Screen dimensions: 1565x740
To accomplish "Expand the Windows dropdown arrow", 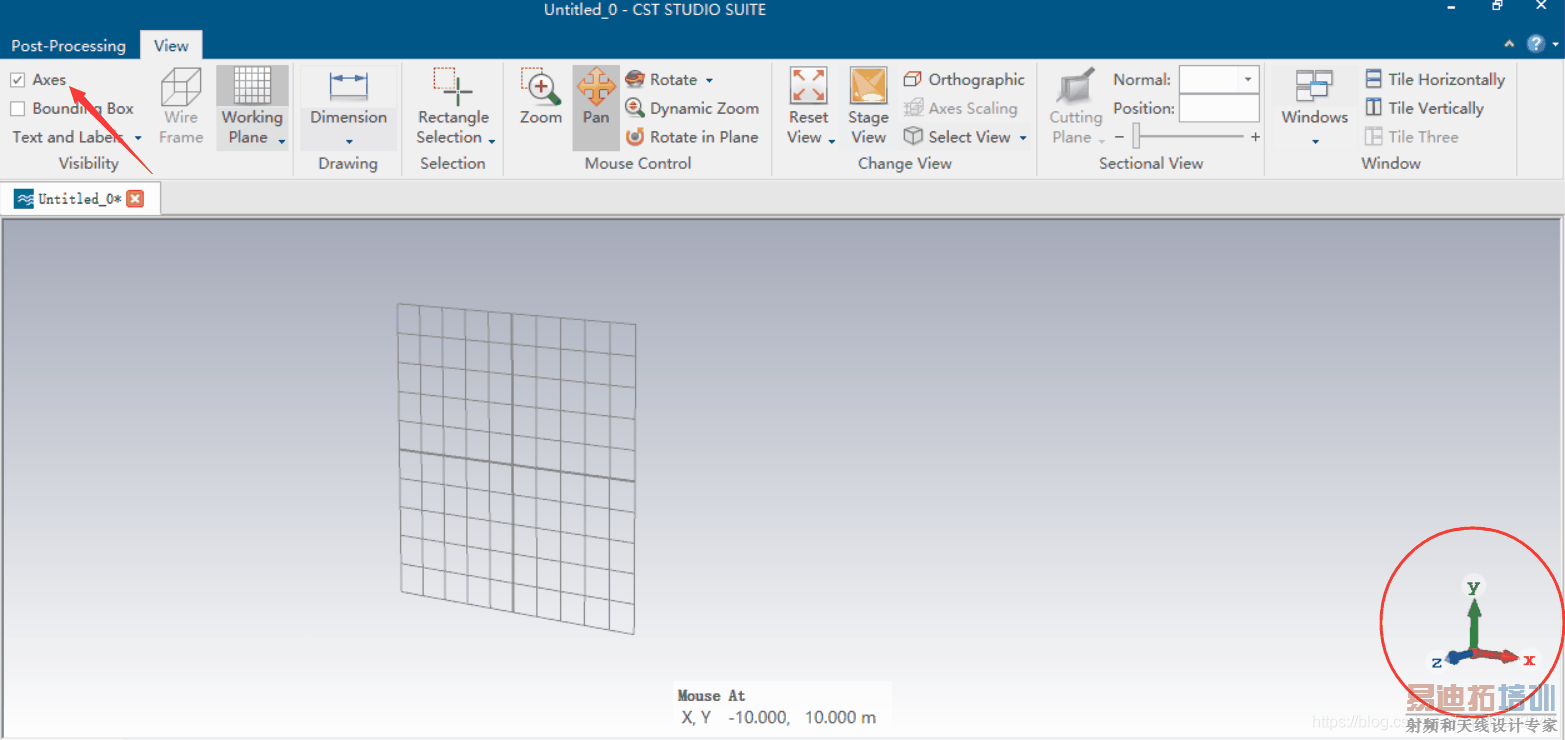I will point(1315,142).
